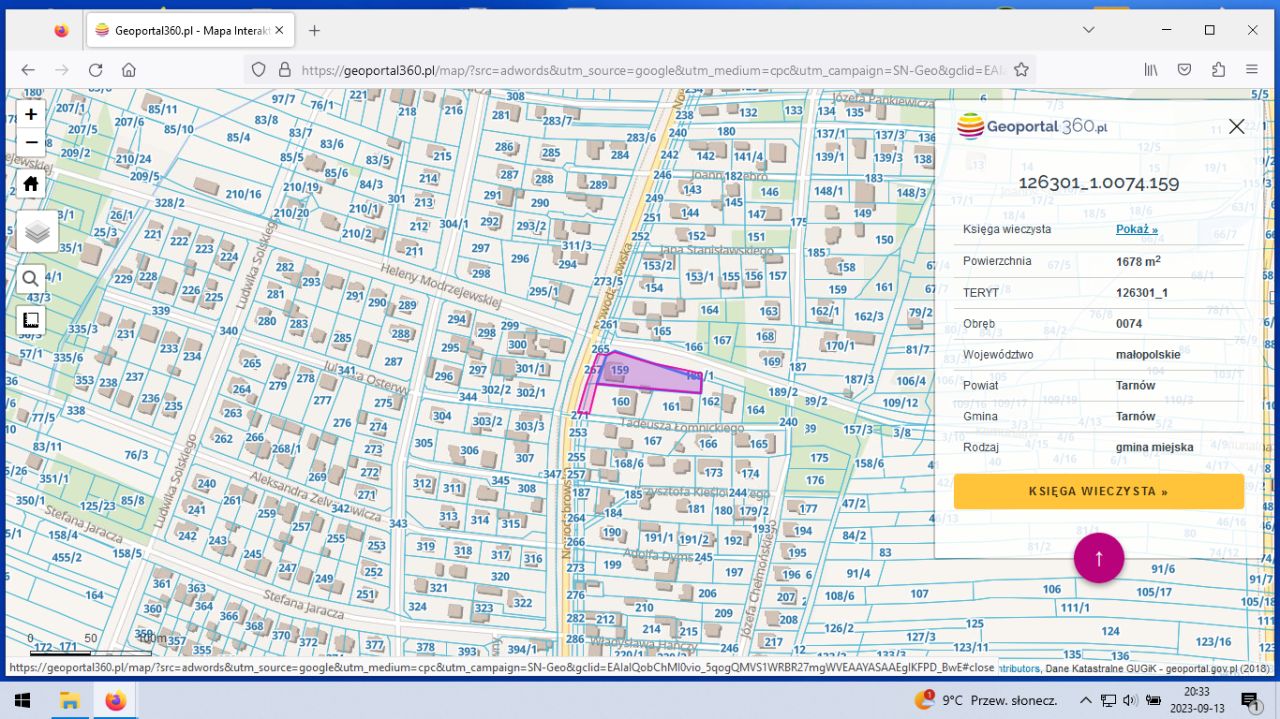Click the purple scroll-up arrow button
The image size is (1280, 719).
tap(1098, 558)
